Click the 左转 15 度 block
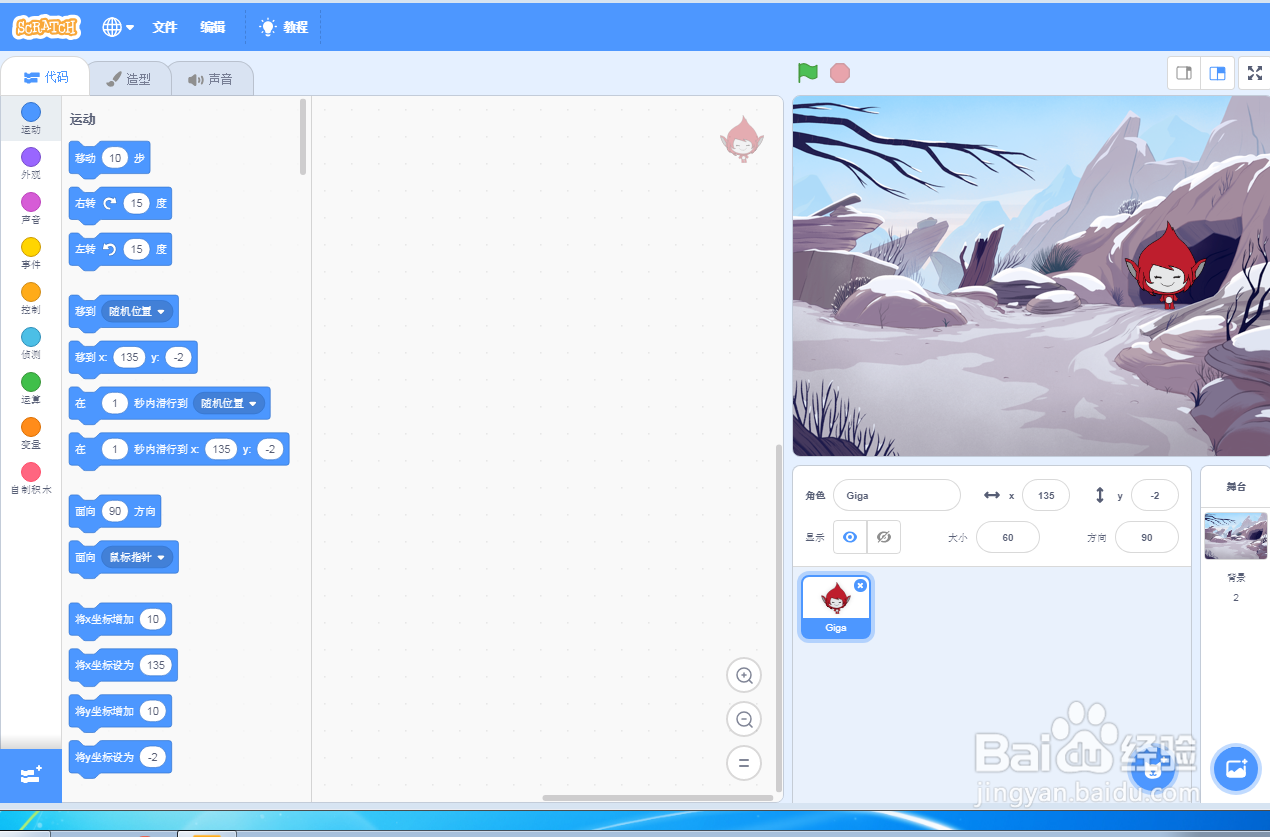1270x837 pixels. point(120,249)
